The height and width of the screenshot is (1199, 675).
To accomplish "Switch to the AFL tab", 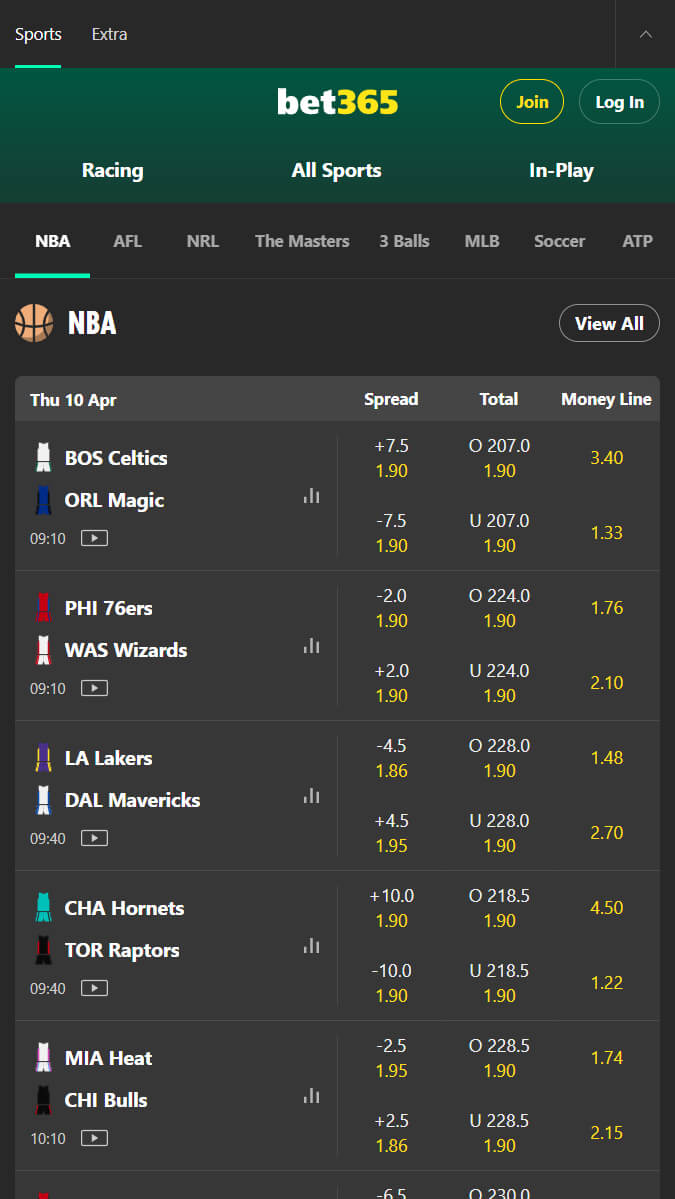I will 128,241.
